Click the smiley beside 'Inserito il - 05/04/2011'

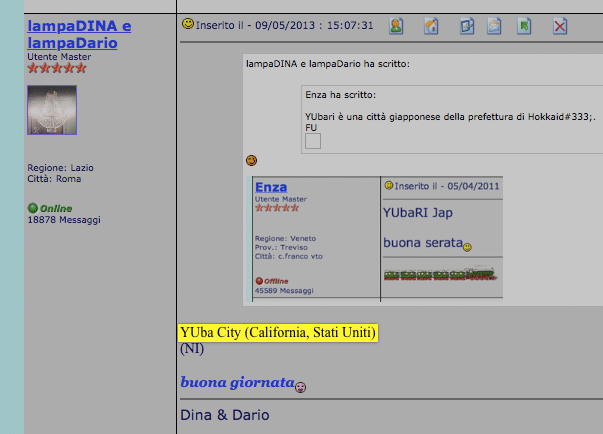[389, 186]
